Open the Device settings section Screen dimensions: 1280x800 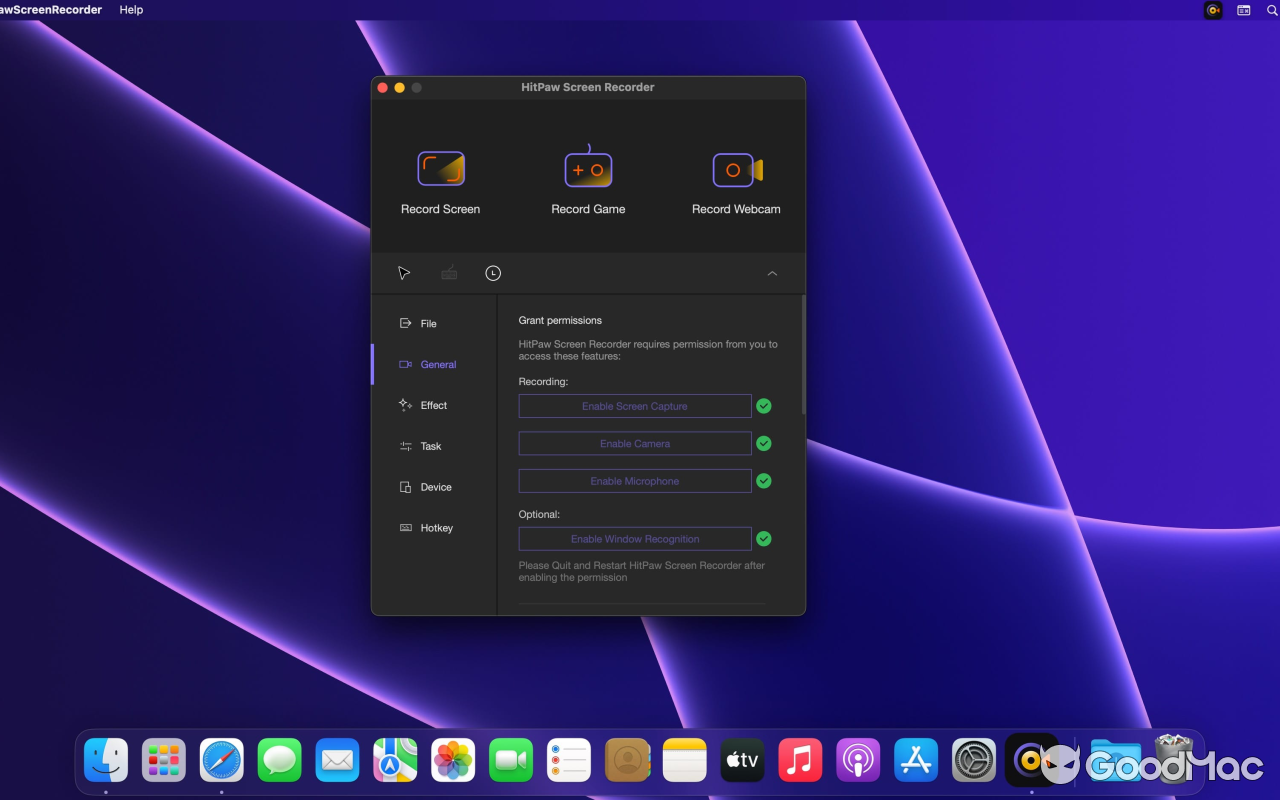tap(437, 487)
